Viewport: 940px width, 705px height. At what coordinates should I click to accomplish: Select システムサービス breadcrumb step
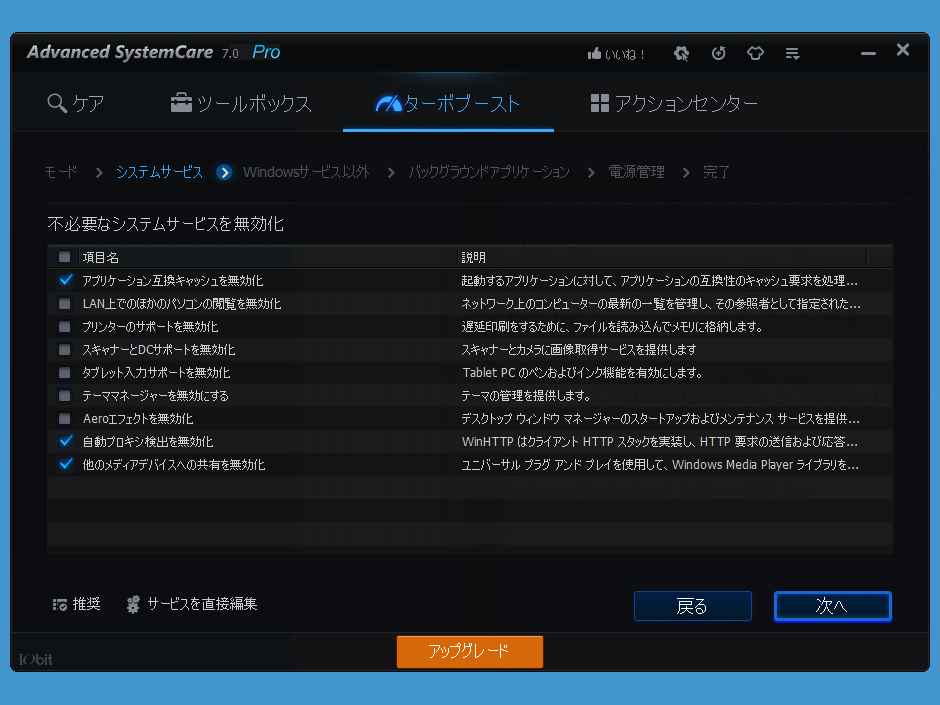click(x=159, y=172)
